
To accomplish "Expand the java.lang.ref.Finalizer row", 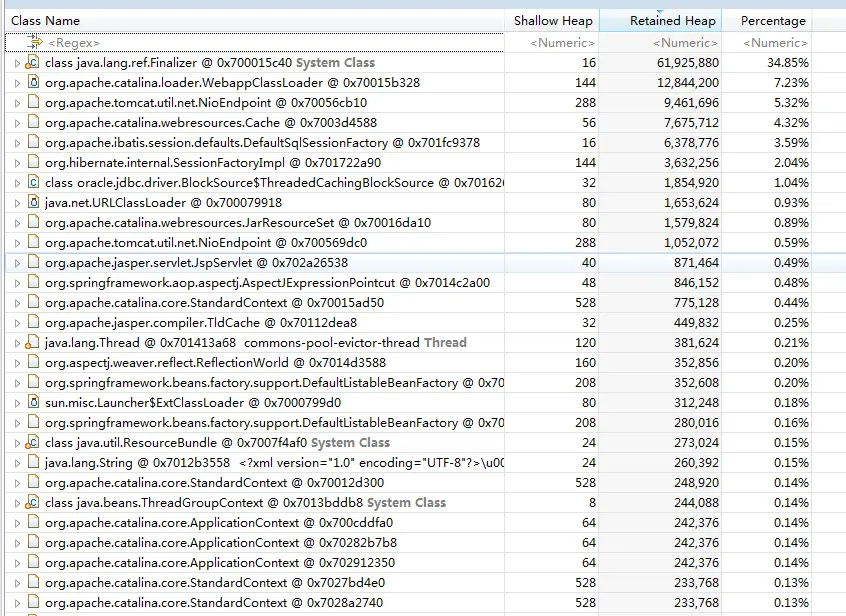I will (17, 63).
